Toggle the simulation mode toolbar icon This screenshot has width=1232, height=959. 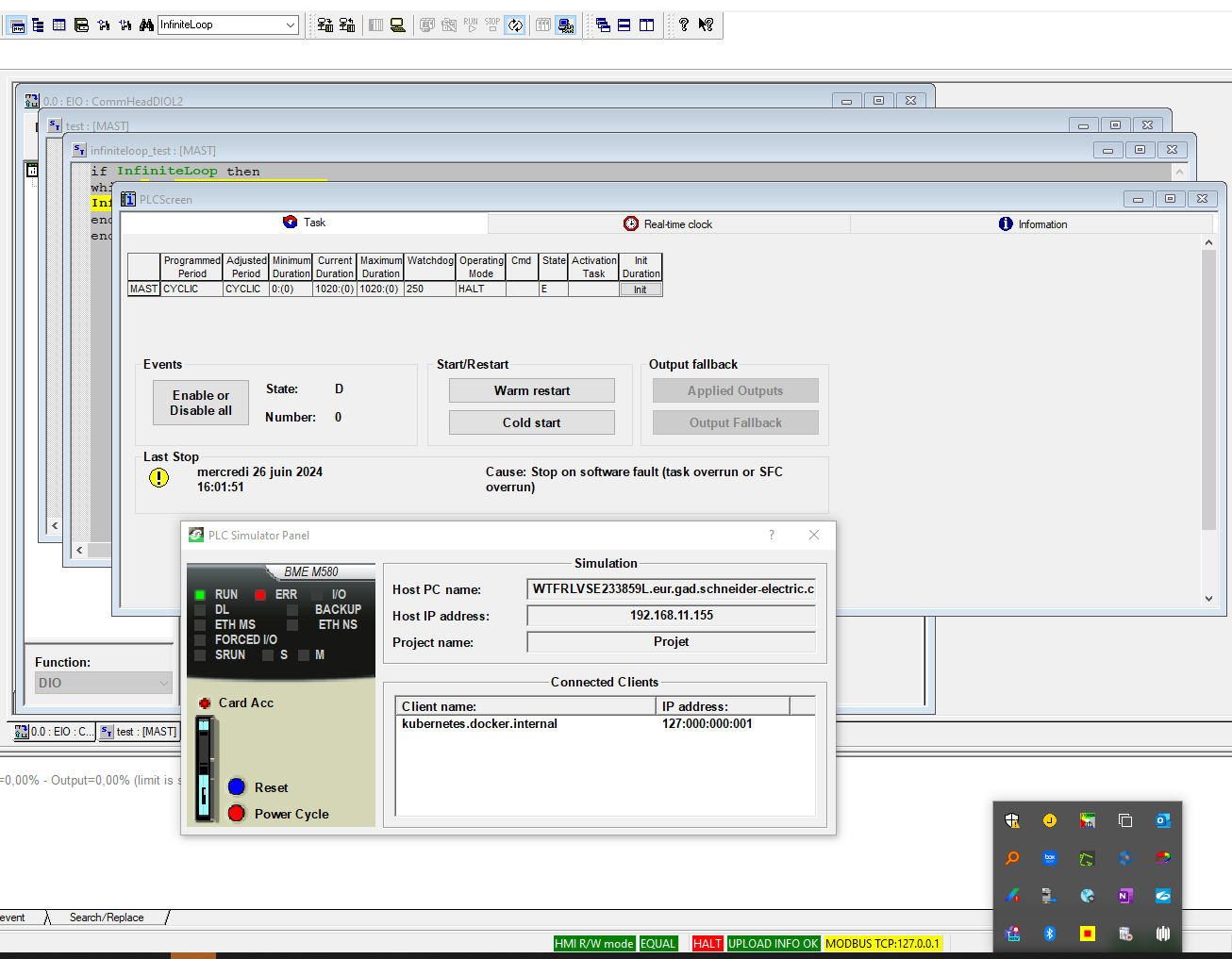566,25
